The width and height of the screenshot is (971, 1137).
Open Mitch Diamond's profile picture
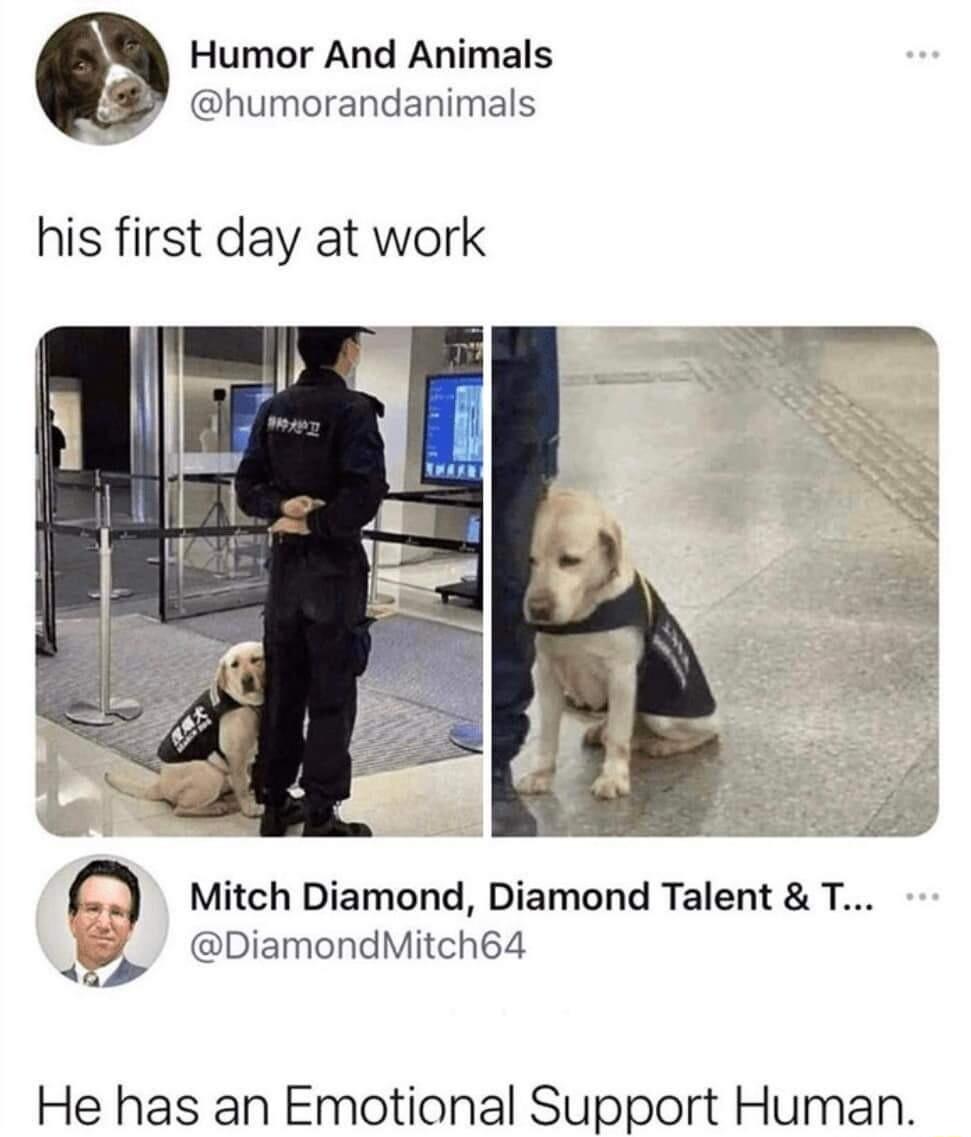(102, 921)
